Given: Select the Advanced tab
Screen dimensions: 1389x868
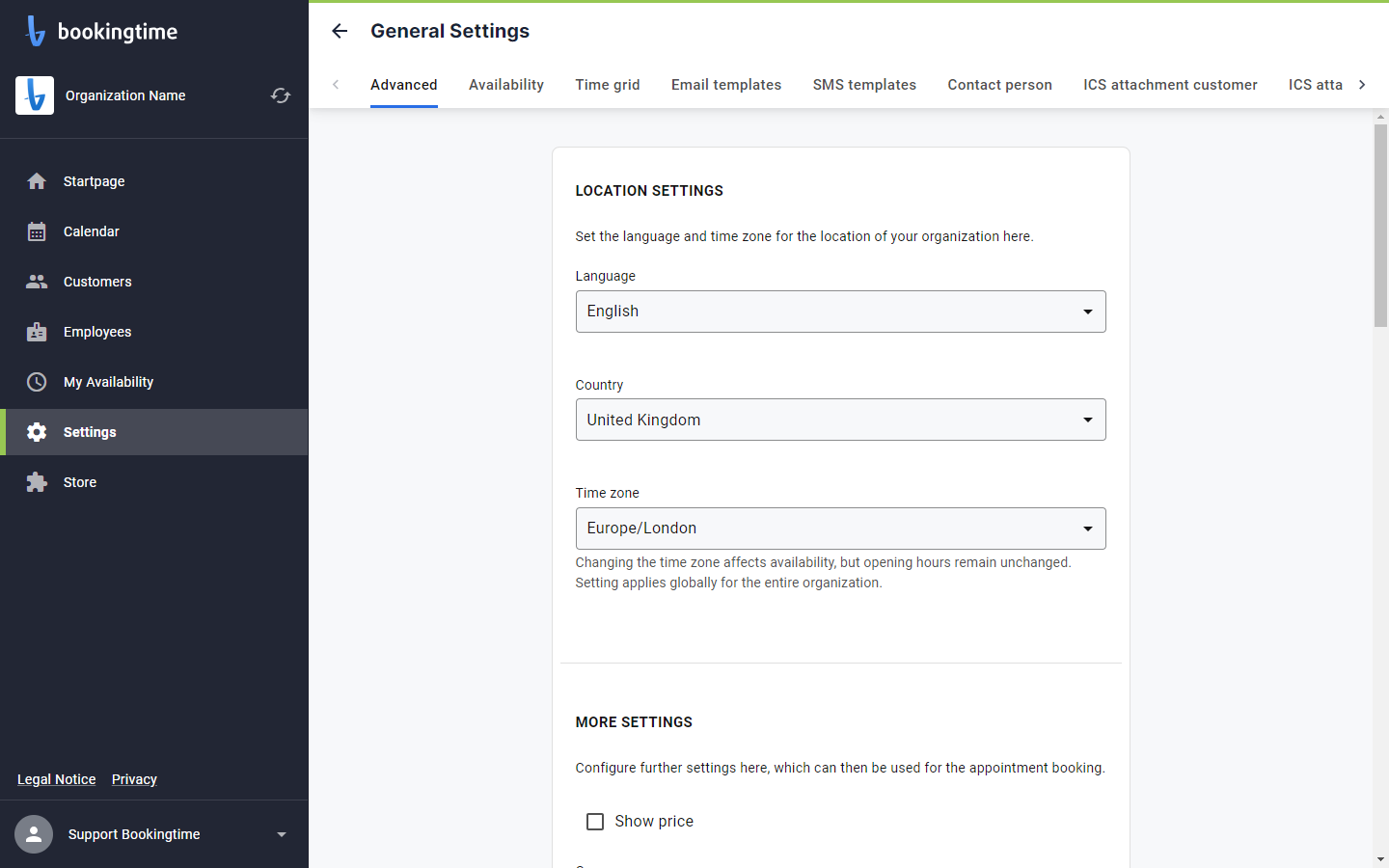Looking at the screenshot, I should point(404,85).
